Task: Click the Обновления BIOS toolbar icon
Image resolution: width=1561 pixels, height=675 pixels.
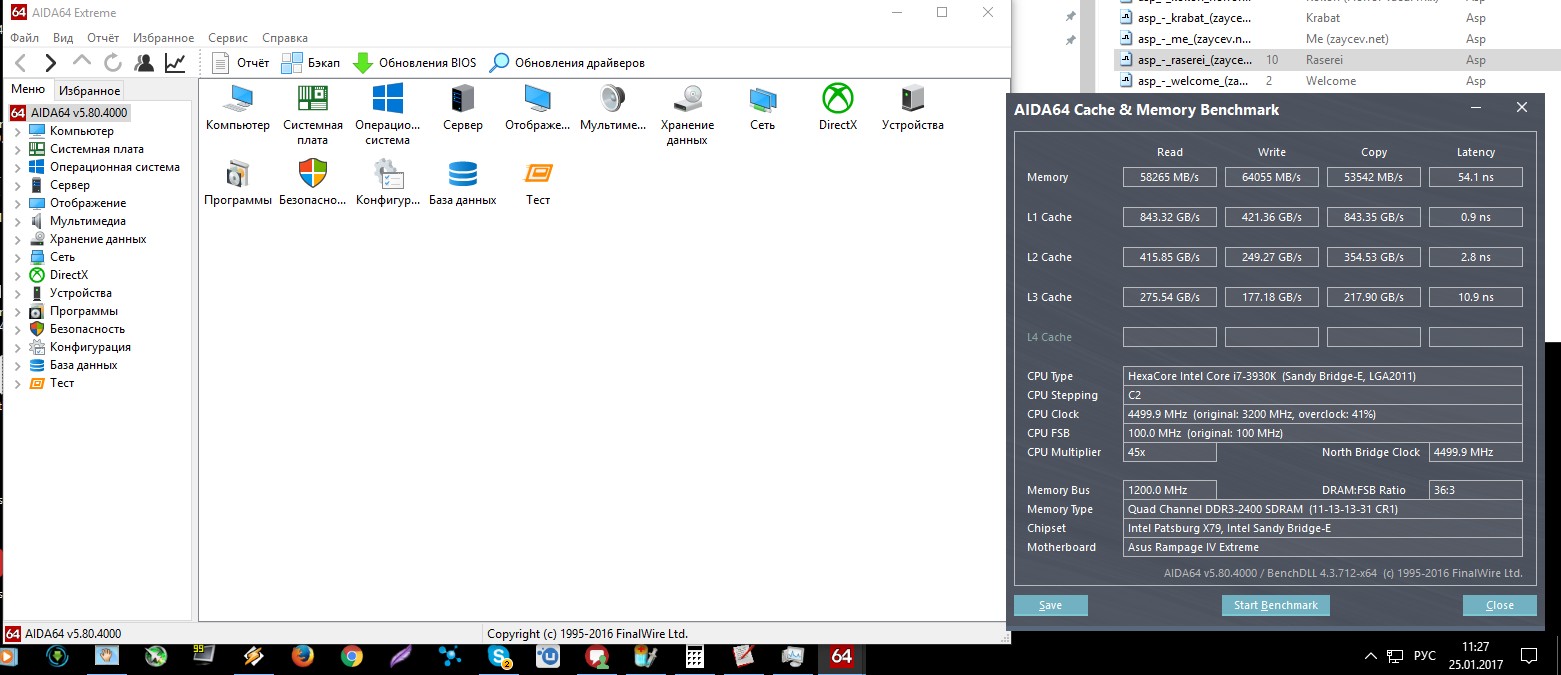Action: (363, 63)
